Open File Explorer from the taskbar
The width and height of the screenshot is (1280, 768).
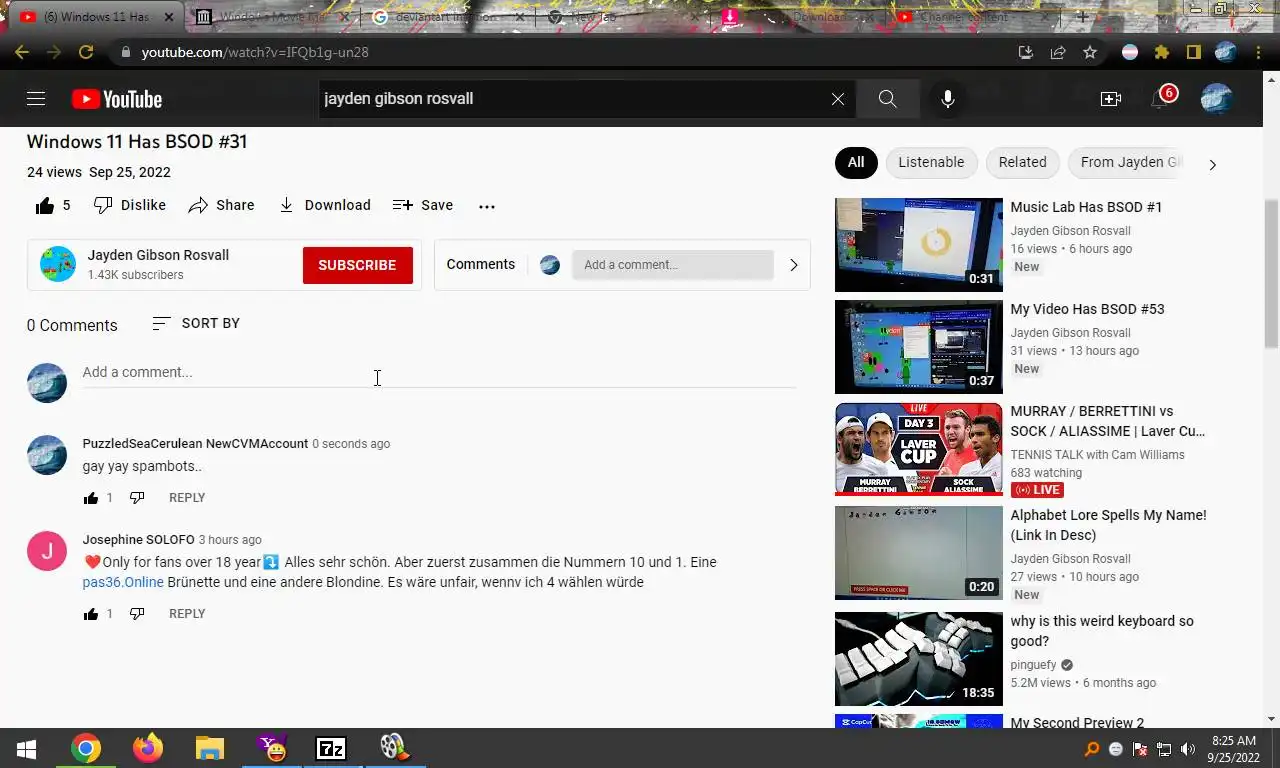(209, 748)
